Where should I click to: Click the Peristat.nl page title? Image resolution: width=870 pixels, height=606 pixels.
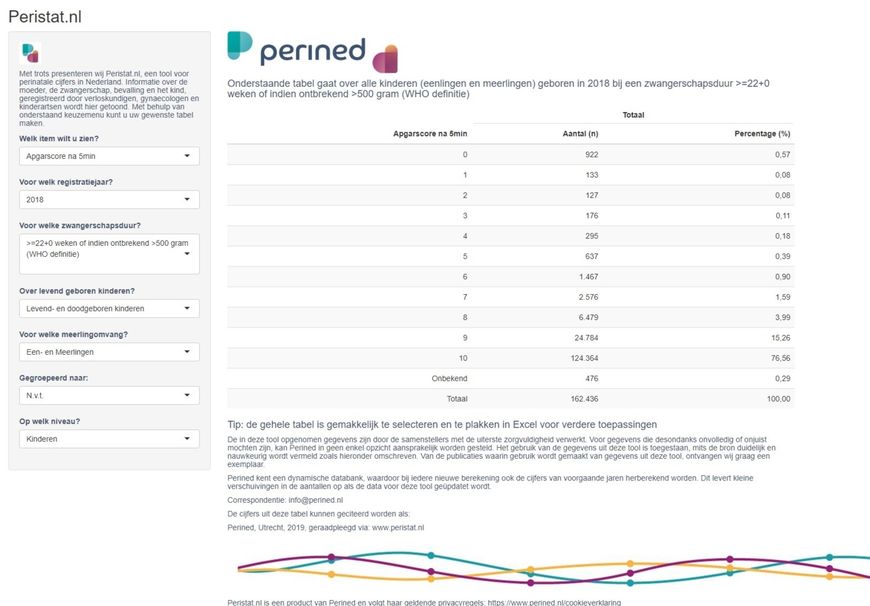pos(45,17)
